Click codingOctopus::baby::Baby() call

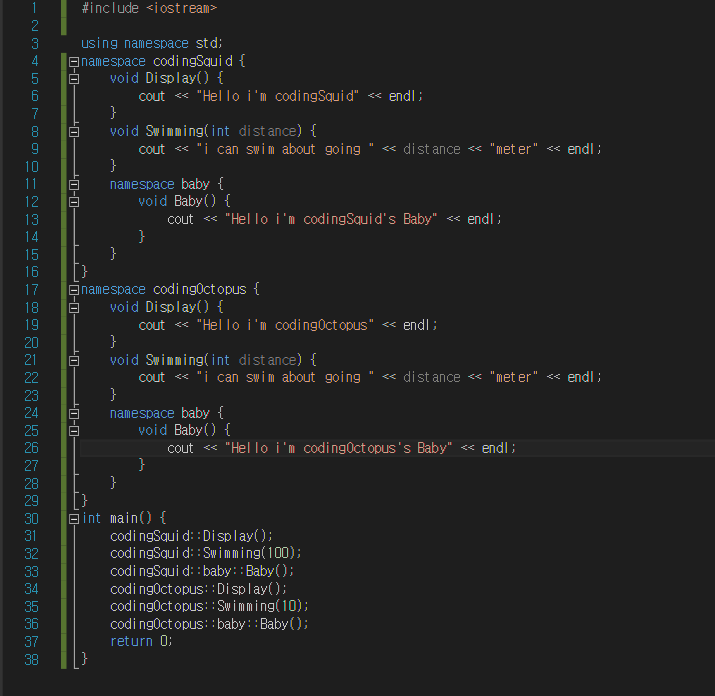[209, 624]
